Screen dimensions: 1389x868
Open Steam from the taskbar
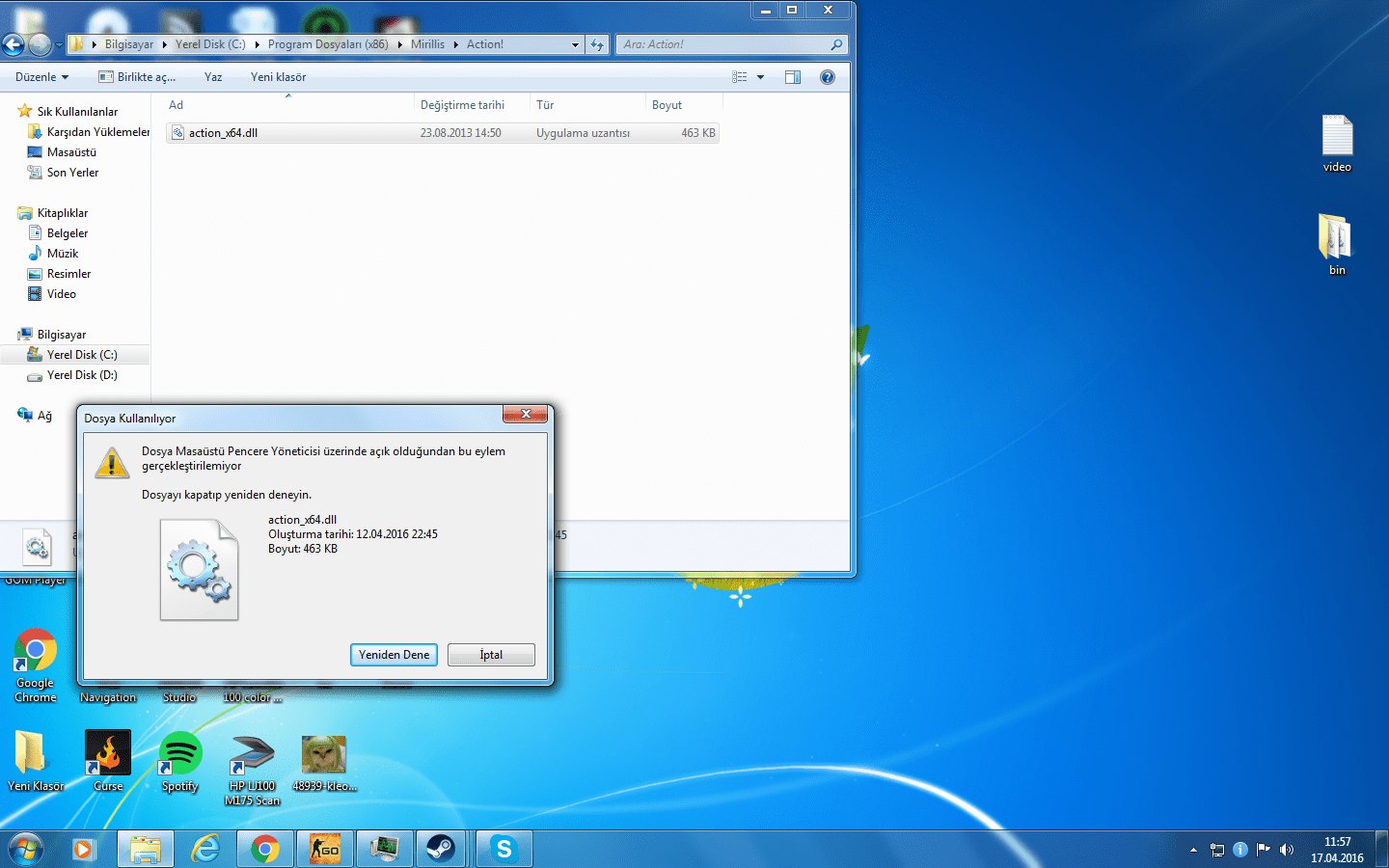442,849
